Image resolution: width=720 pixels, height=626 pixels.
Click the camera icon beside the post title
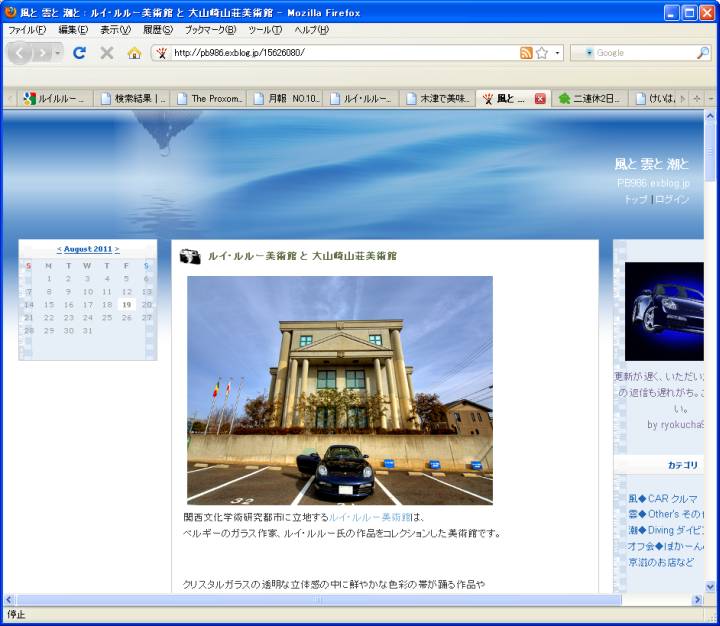[x=190, y=257]
